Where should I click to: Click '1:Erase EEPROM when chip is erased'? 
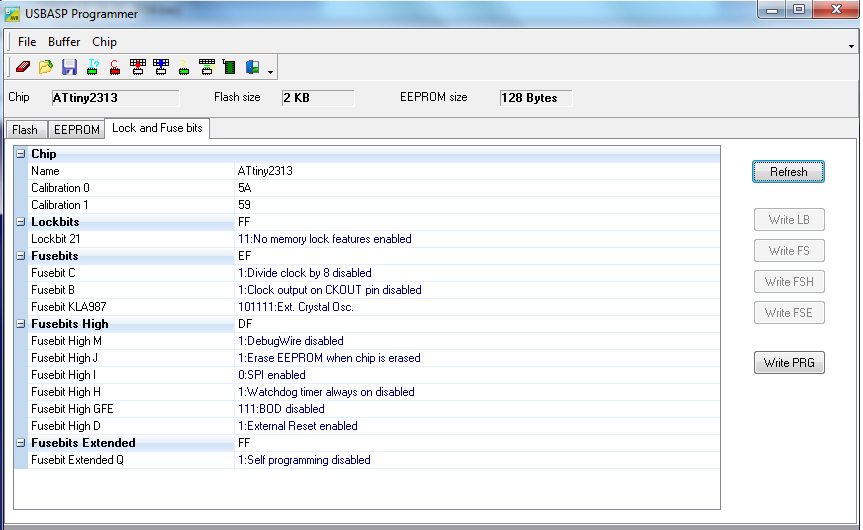click(x=329, y=358)
